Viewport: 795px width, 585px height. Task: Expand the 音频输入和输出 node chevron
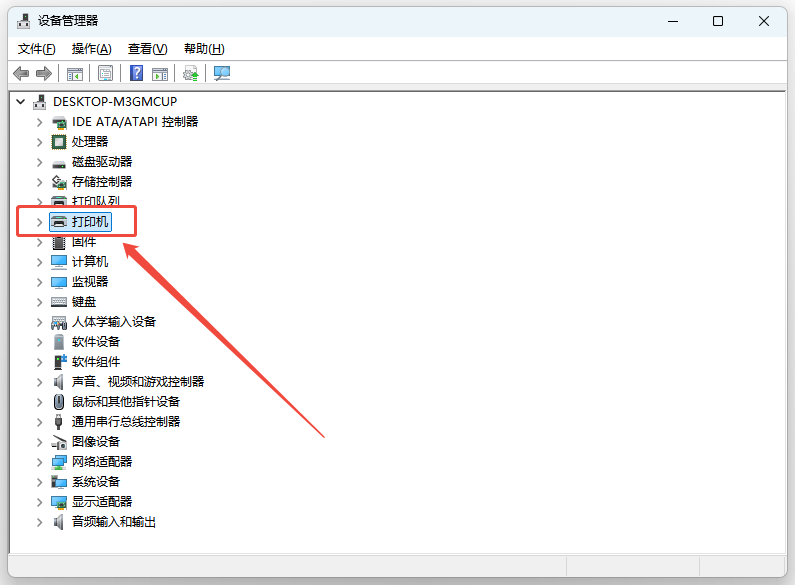coord(40,522)
